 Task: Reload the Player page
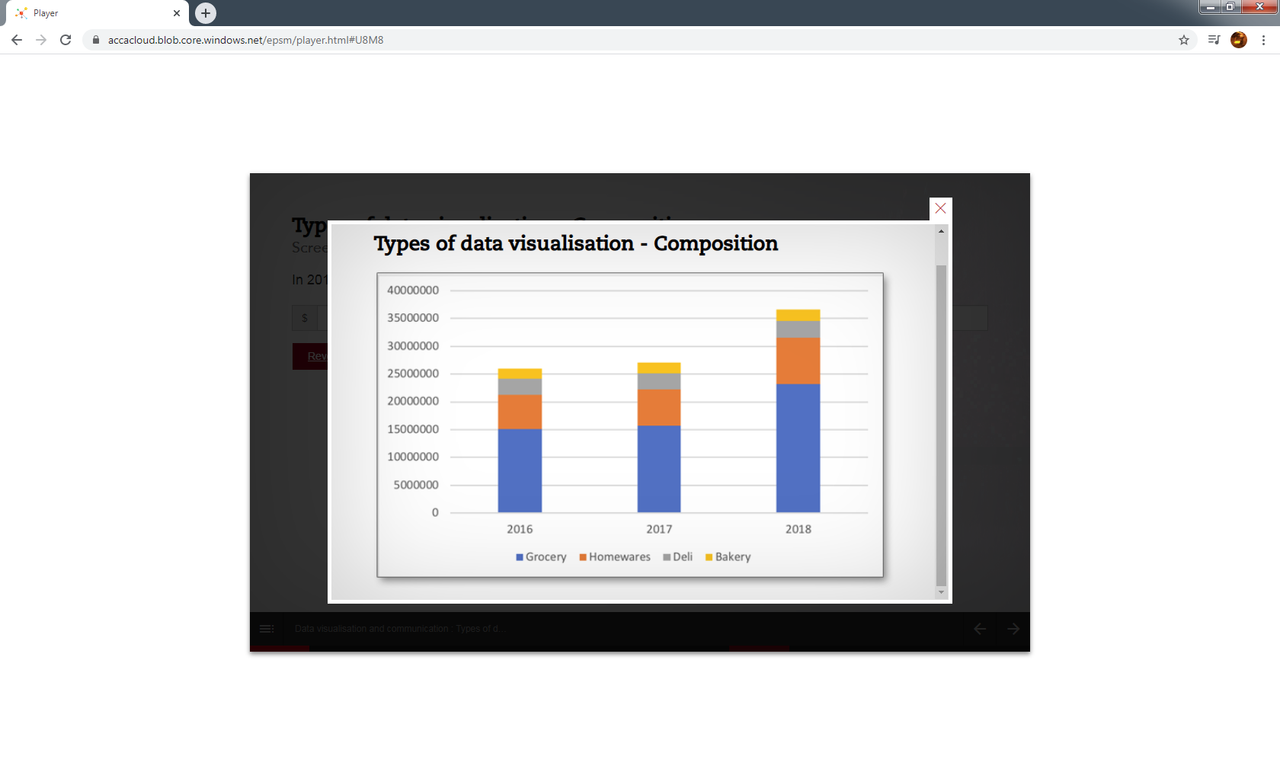click(x=65, y=40)
